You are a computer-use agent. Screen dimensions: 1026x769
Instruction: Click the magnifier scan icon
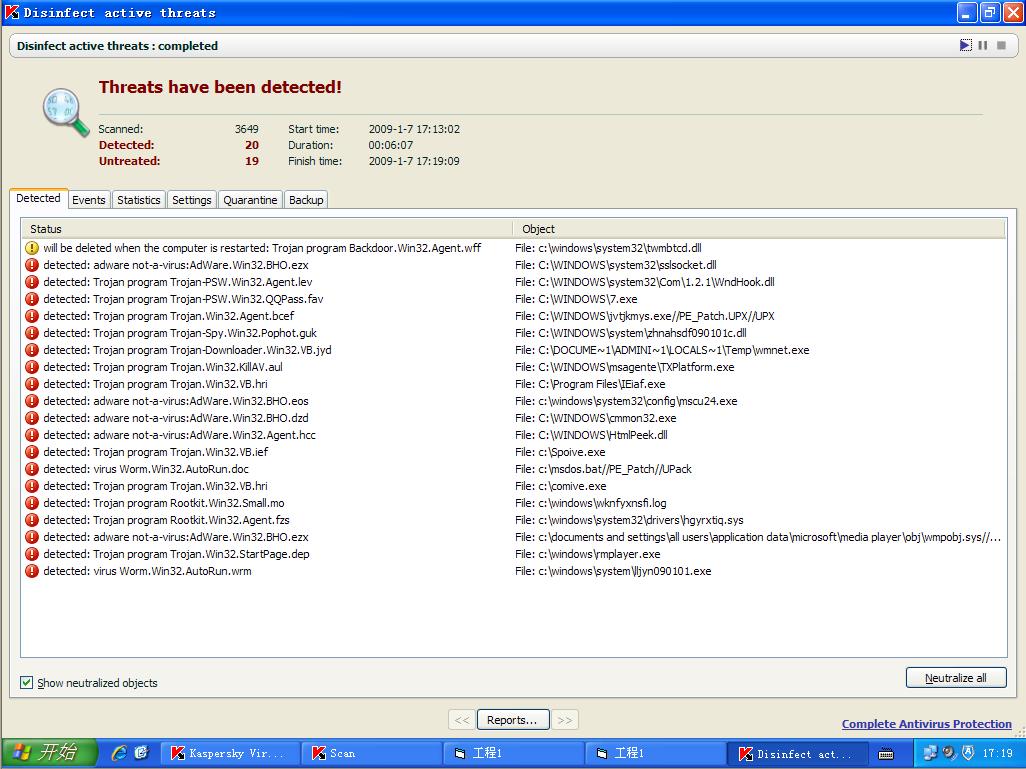(65, 113)
